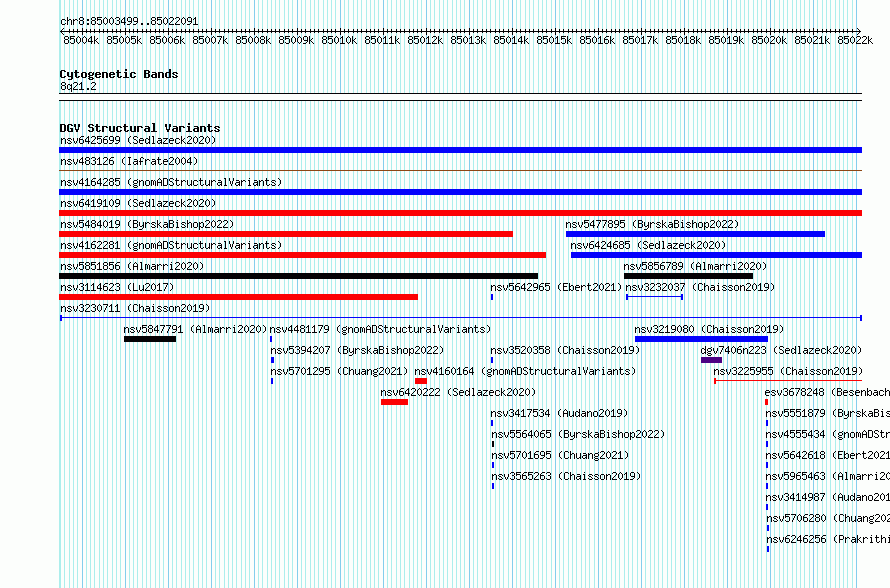This screenshot has height=588, width=890.
Task: Open the nsv5642618 (Ebert2021) variant
Action: pos(828,455)
